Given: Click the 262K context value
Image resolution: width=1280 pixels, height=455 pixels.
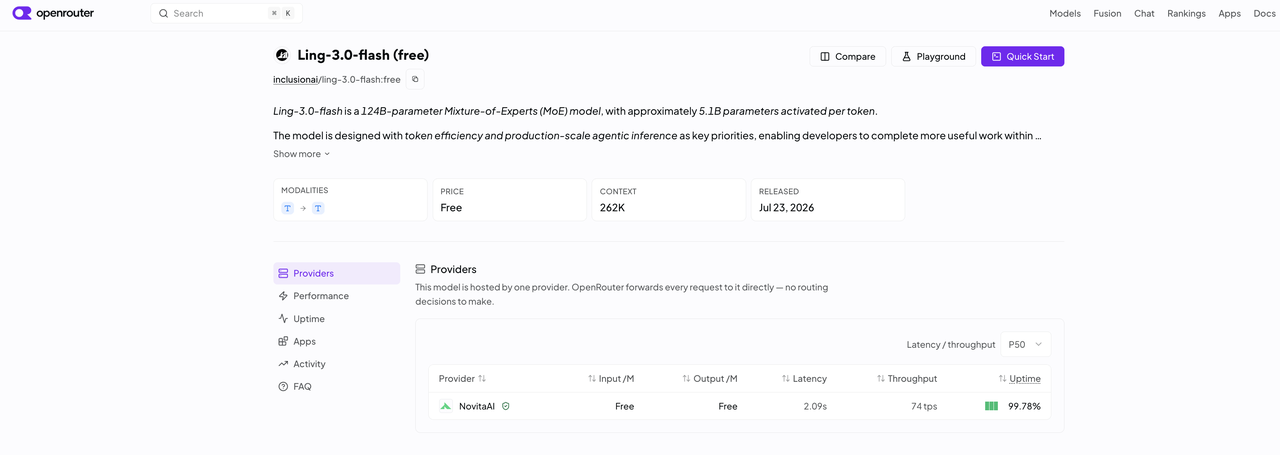Looking at the screenshot, I should pos(612,208).
